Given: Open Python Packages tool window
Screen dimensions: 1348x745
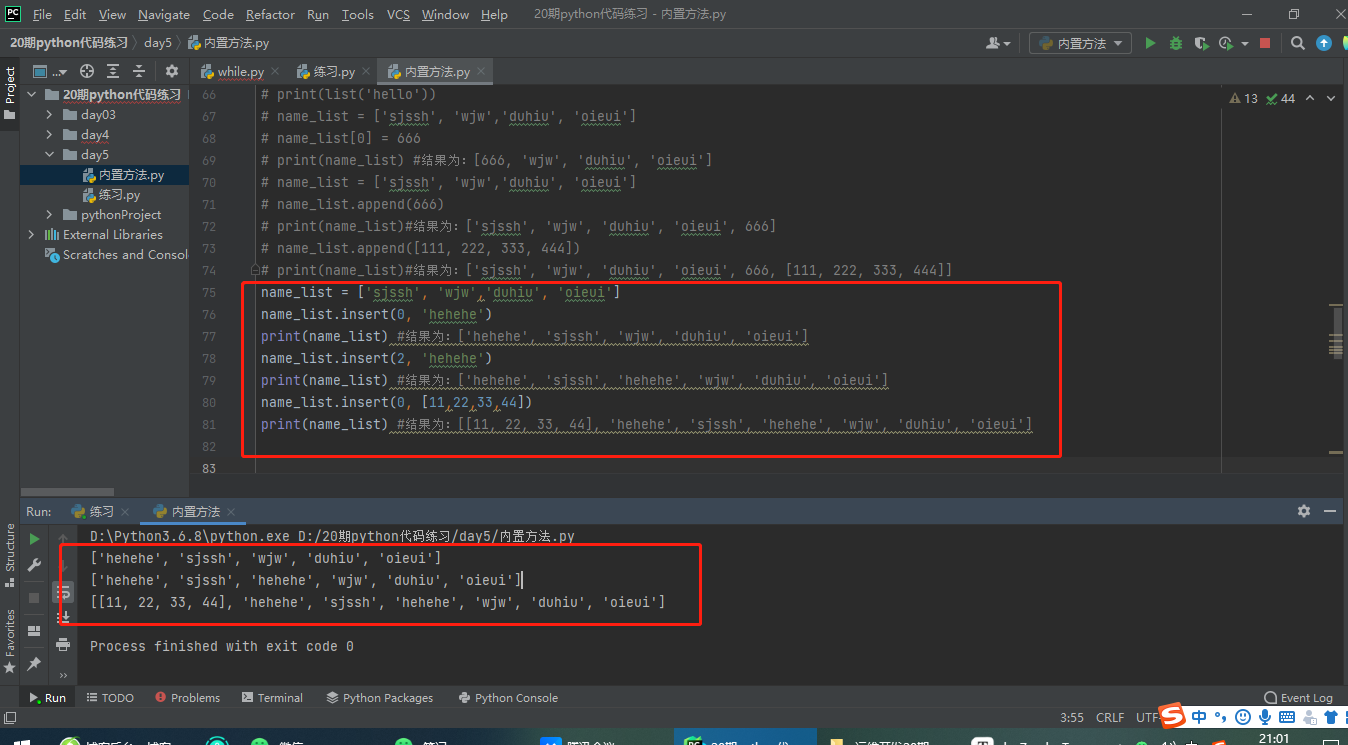Looking at the screenshot, I should 380,698.
